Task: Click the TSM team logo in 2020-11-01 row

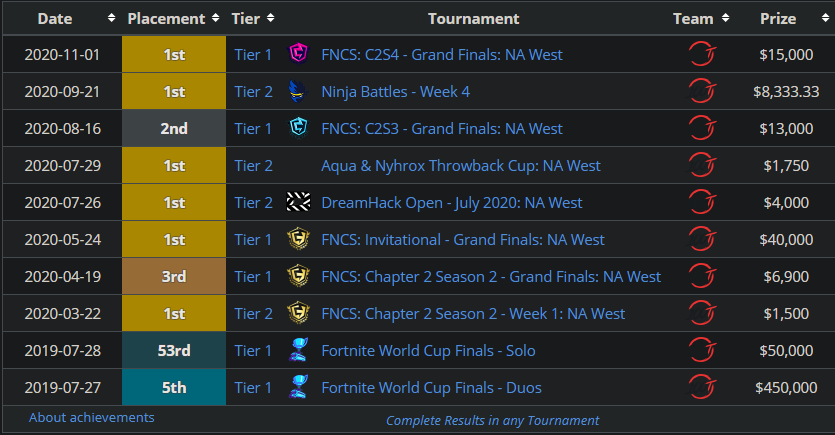Action: 702,54
